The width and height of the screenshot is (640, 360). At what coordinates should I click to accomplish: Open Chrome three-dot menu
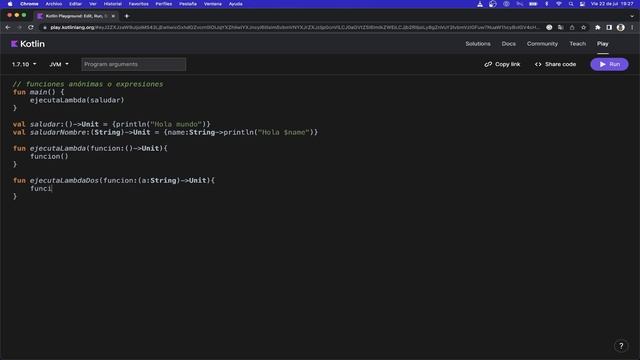(x=632, y=27)
